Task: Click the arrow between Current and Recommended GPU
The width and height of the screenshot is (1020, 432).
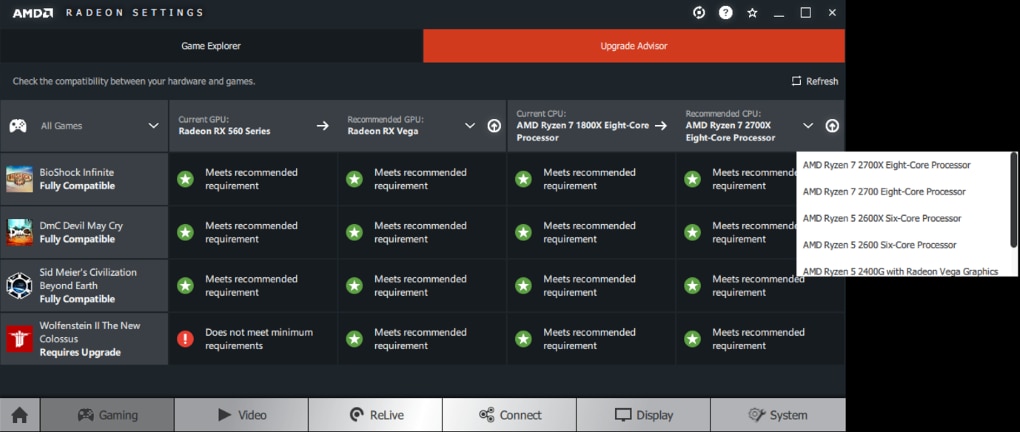Action: coord(323,126)
